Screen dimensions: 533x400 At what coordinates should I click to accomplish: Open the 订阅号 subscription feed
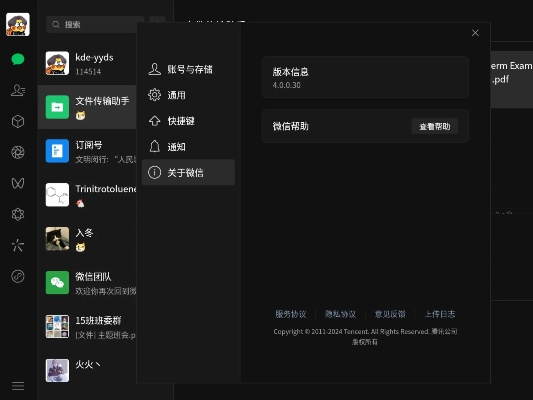point(87,151)
